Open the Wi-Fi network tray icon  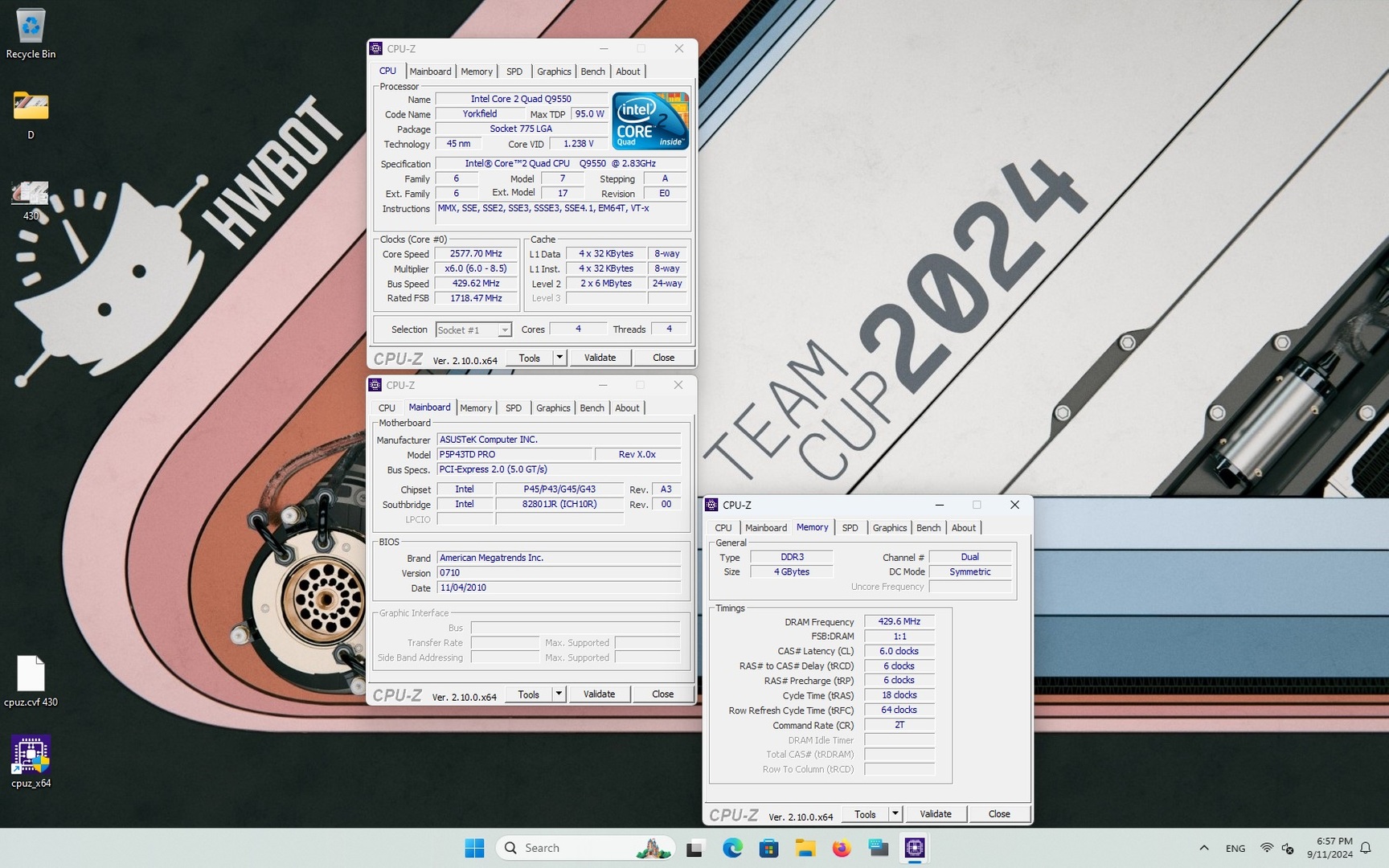1266,848
